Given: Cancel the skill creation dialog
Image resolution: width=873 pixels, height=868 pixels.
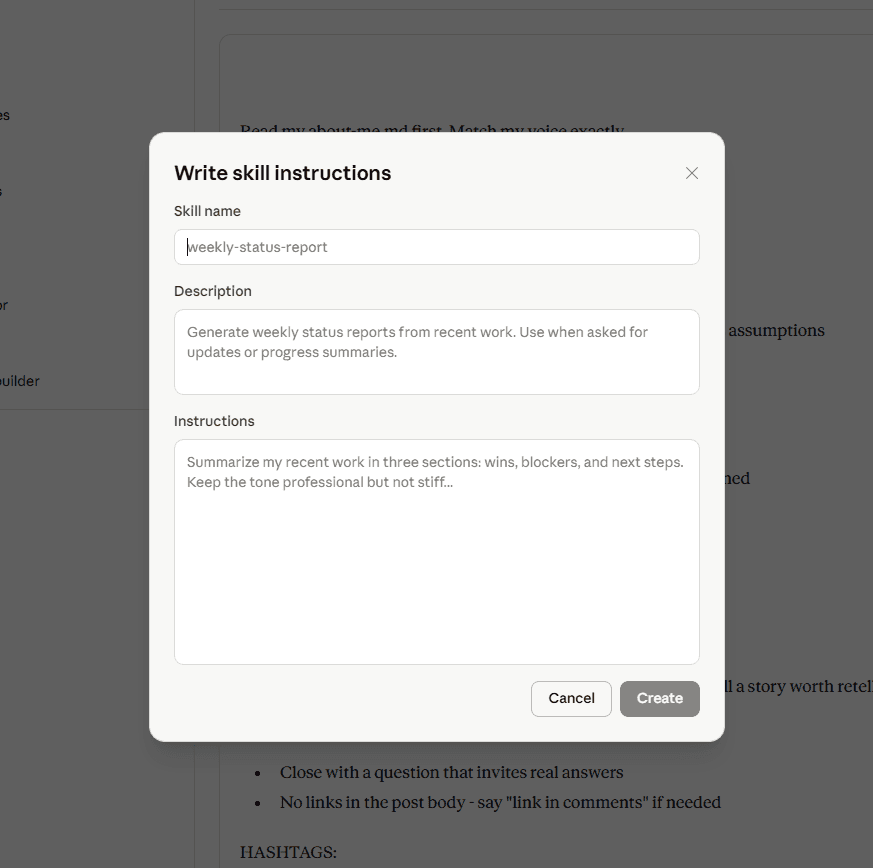Looking at the screenshot, I should point(571,699).
